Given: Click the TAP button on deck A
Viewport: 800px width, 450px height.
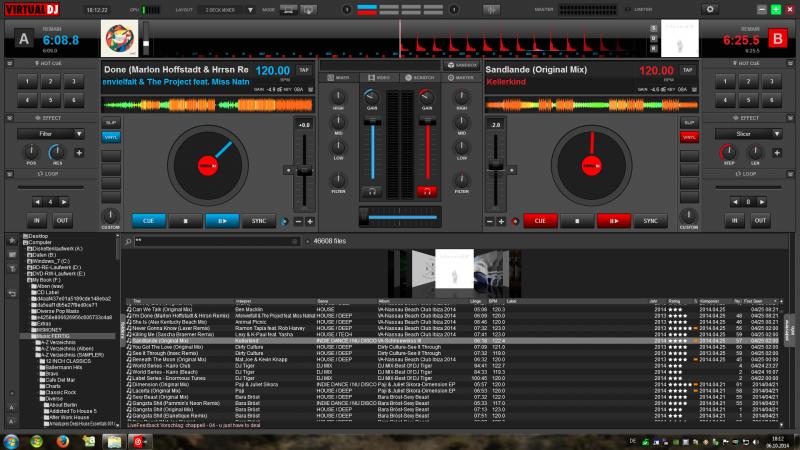Looking at the screenshot, I should click(x=303, y=70).
